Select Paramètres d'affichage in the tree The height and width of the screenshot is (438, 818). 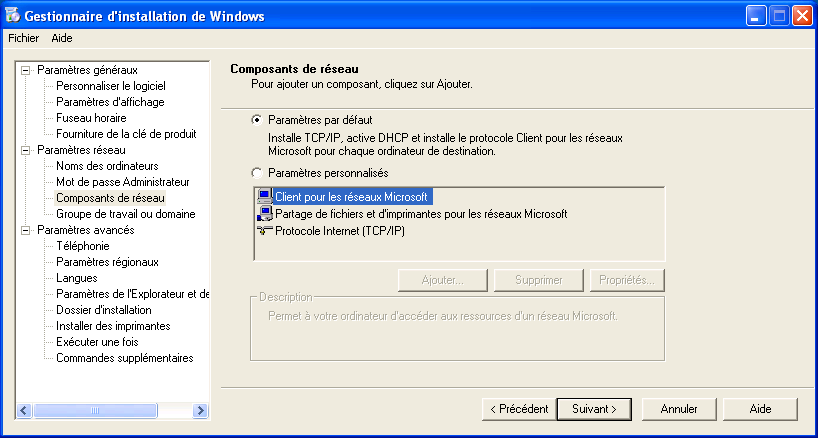(110, 102)
